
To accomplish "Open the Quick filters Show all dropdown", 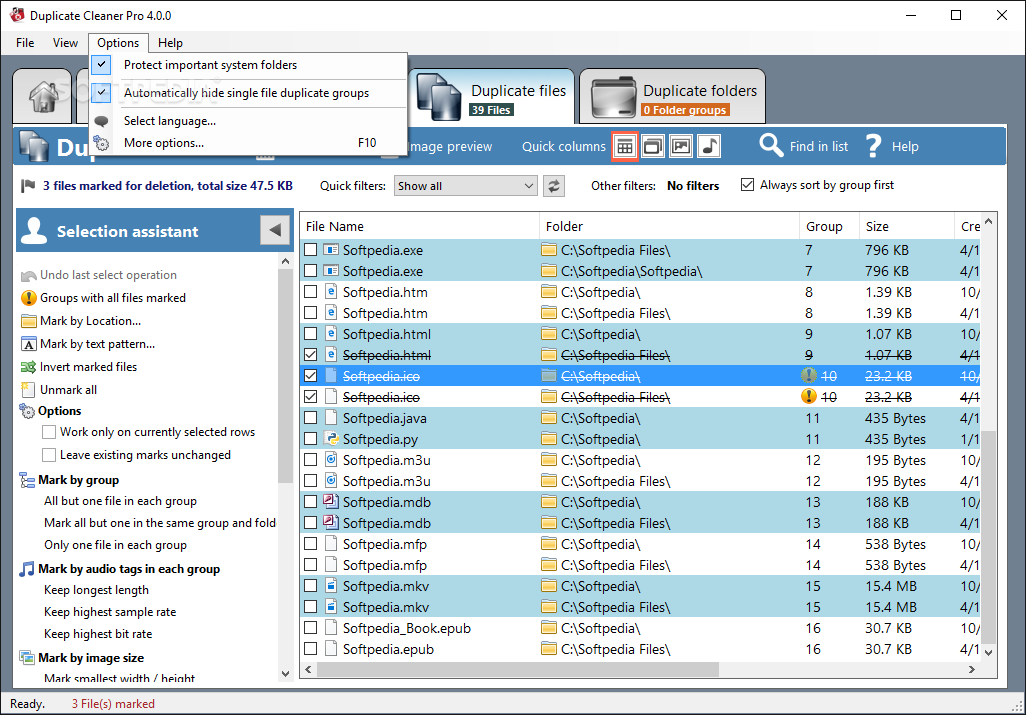I will [465, 186].
